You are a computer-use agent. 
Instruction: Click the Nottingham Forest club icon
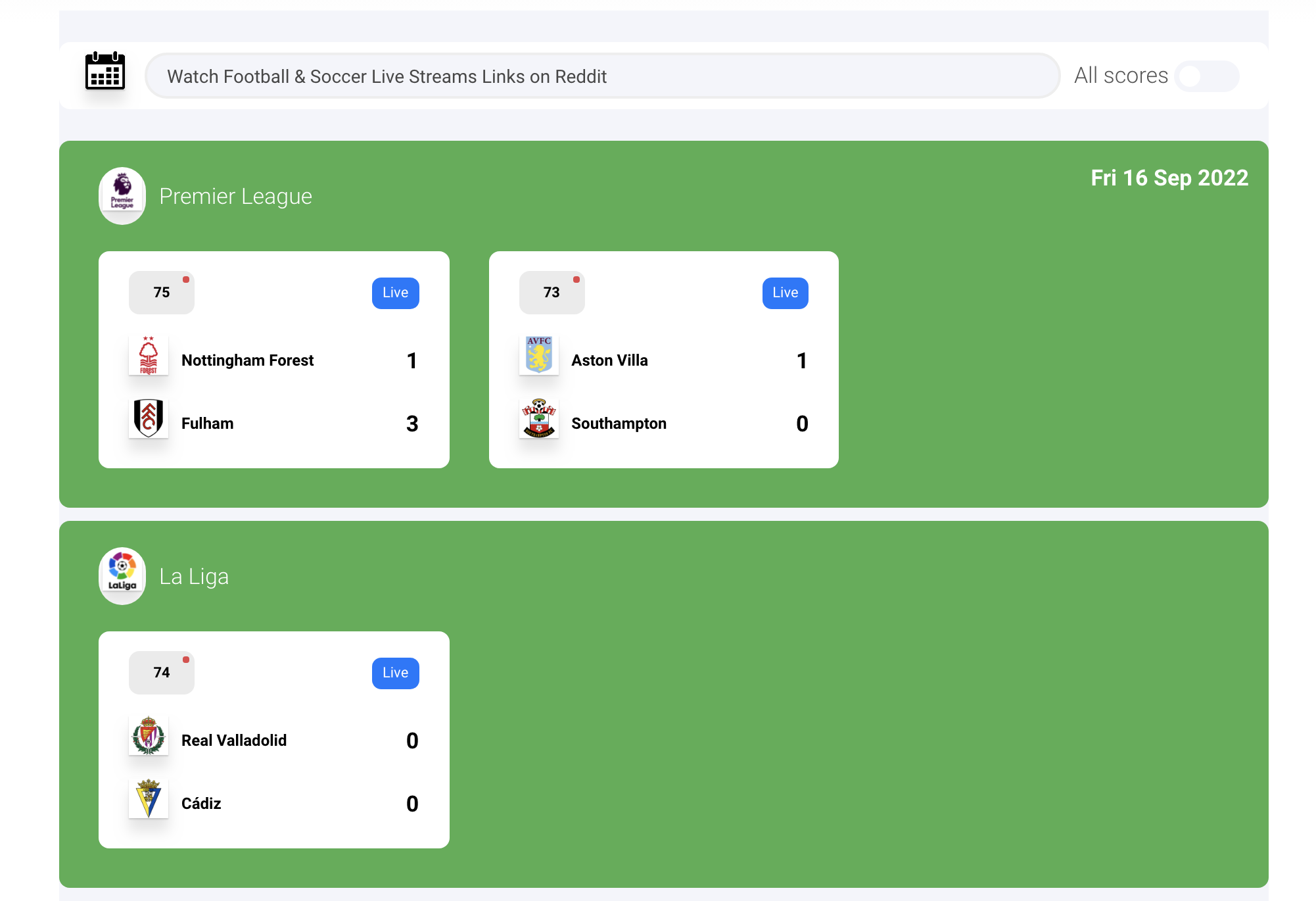point(148,358)
